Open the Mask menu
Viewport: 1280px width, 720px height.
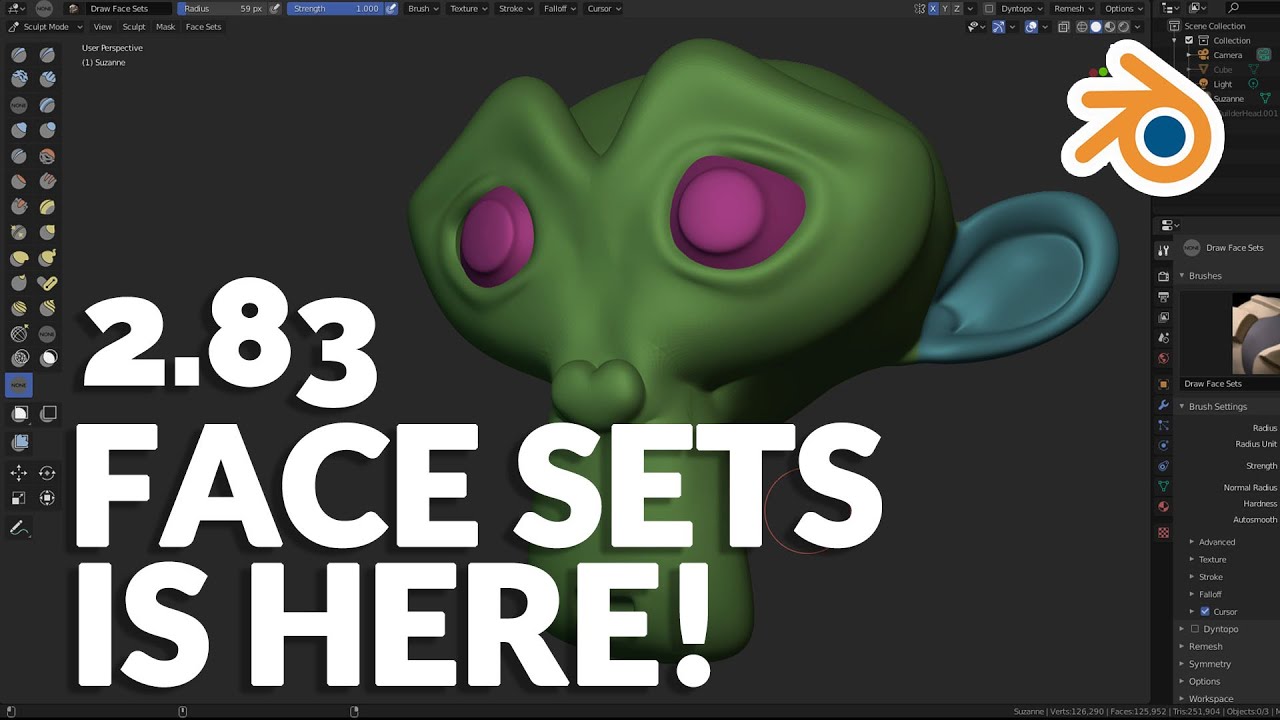coord(165,27)
